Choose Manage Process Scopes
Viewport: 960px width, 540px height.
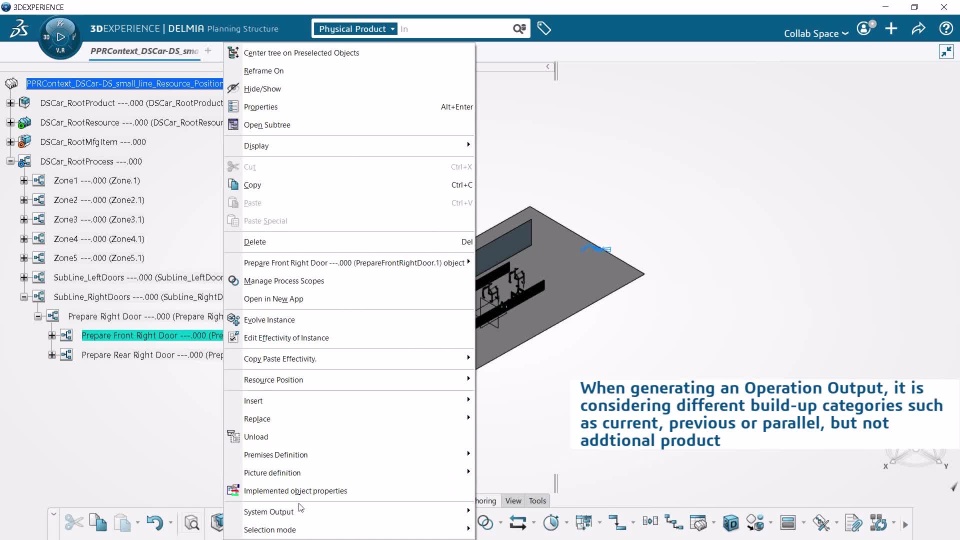point(349,281)
